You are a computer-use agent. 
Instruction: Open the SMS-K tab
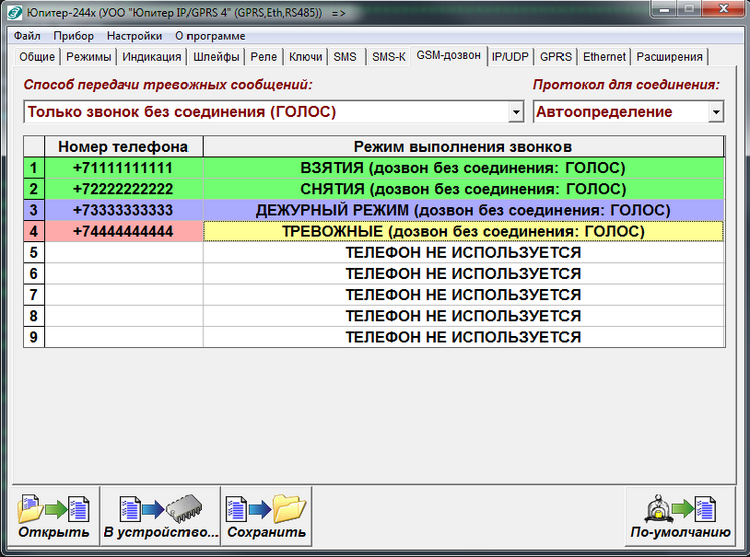(x=388, y=57)
